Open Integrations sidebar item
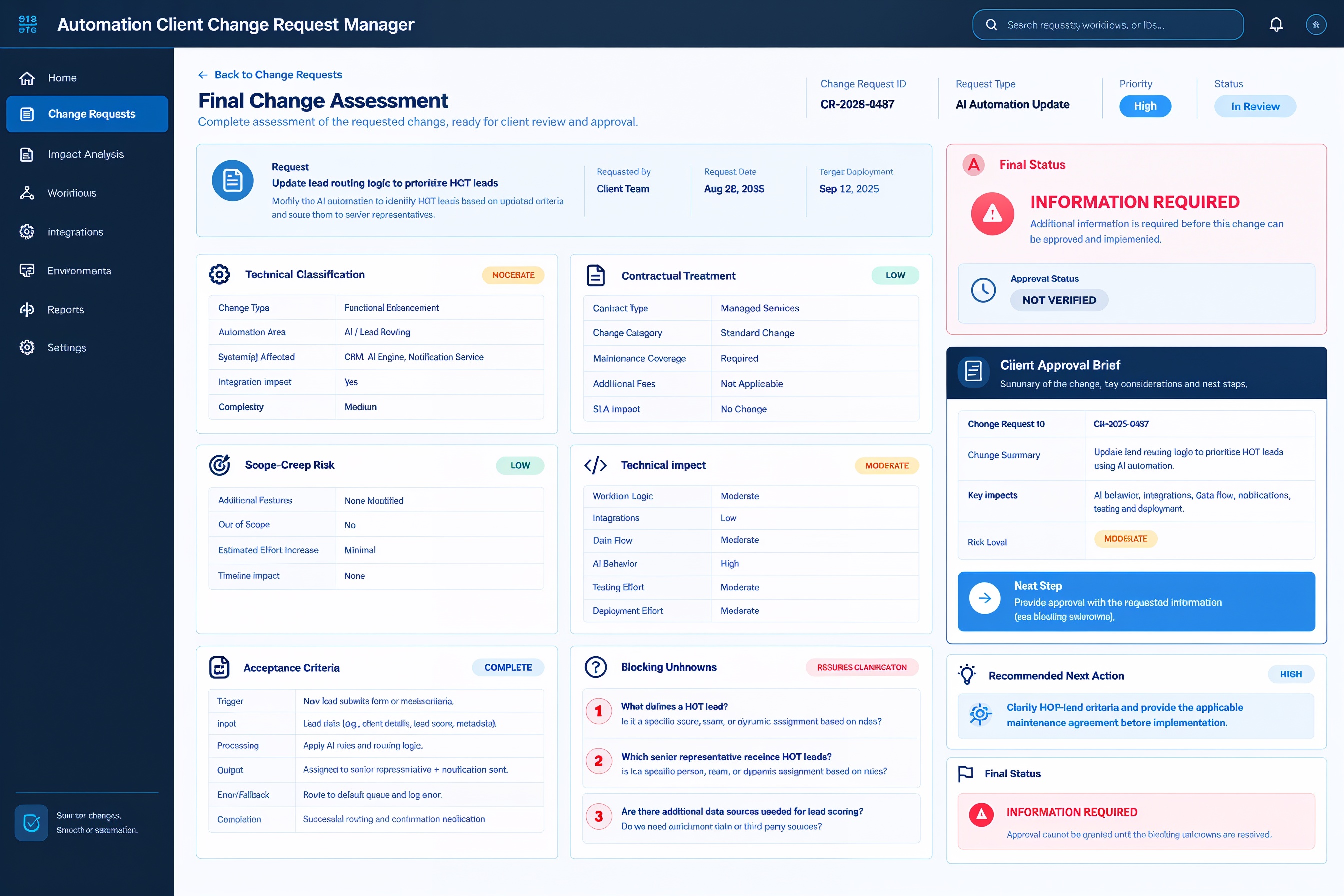The width and height of the screenshot is (1344, 896). point(87,232)
